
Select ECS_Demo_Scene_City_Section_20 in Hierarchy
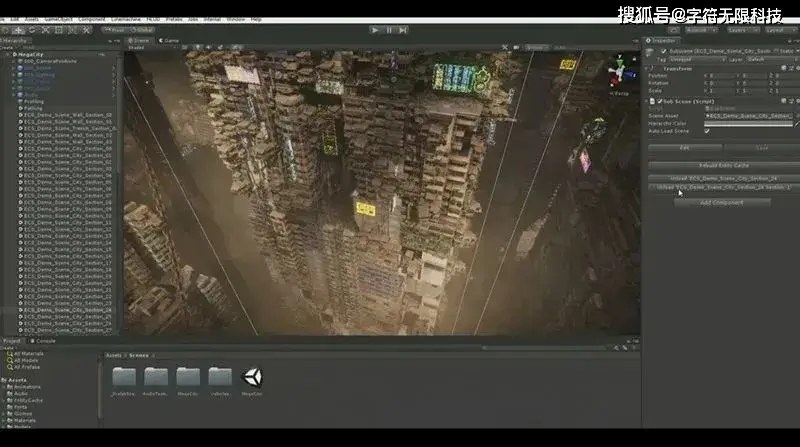click(x=67, y=283)
